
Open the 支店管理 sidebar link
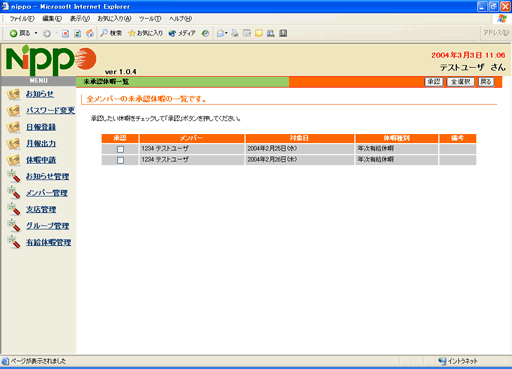point(41,210)
